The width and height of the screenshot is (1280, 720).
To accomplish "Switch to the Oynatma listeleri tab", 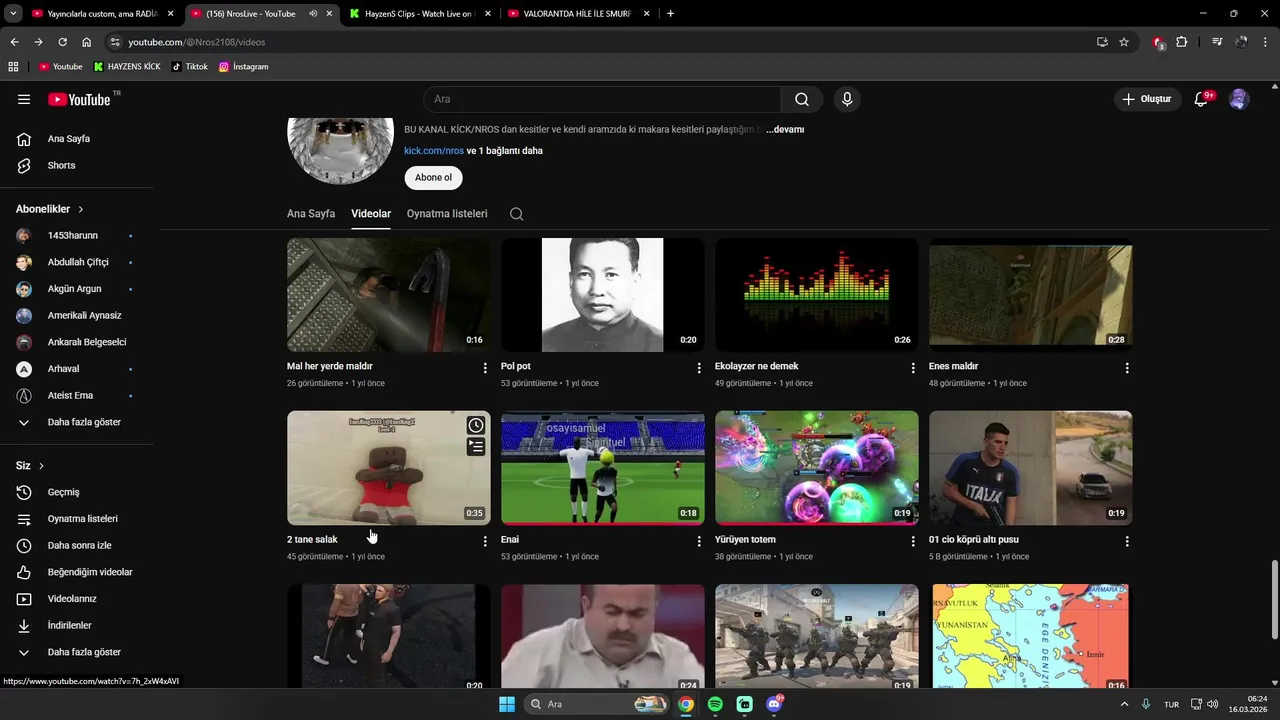I will [447, 214].
